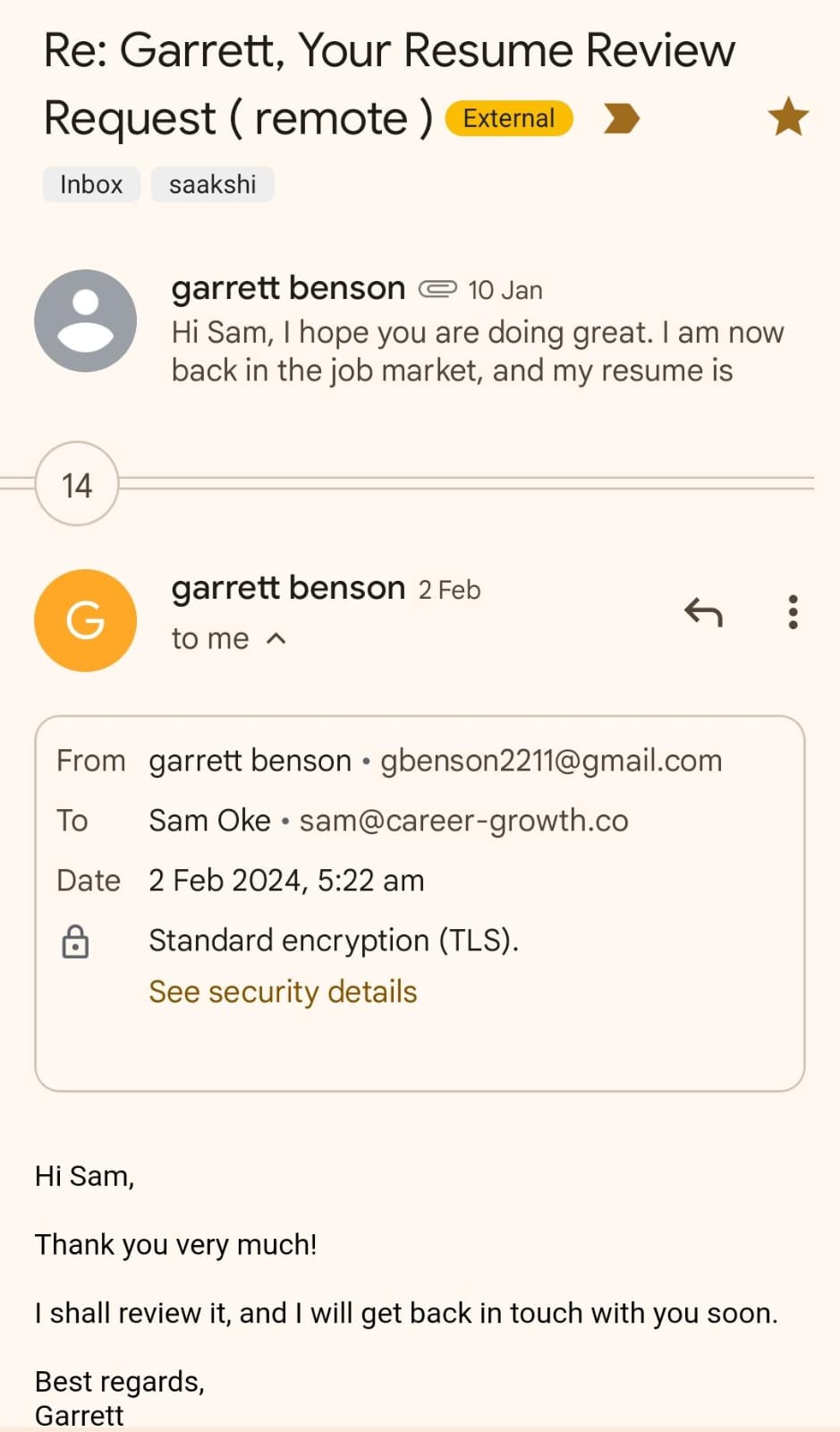Image resolution: width=840 pixels, height=1432 pixels.
Task: Open the saakshi label
Action: click(x=212, y=184)
